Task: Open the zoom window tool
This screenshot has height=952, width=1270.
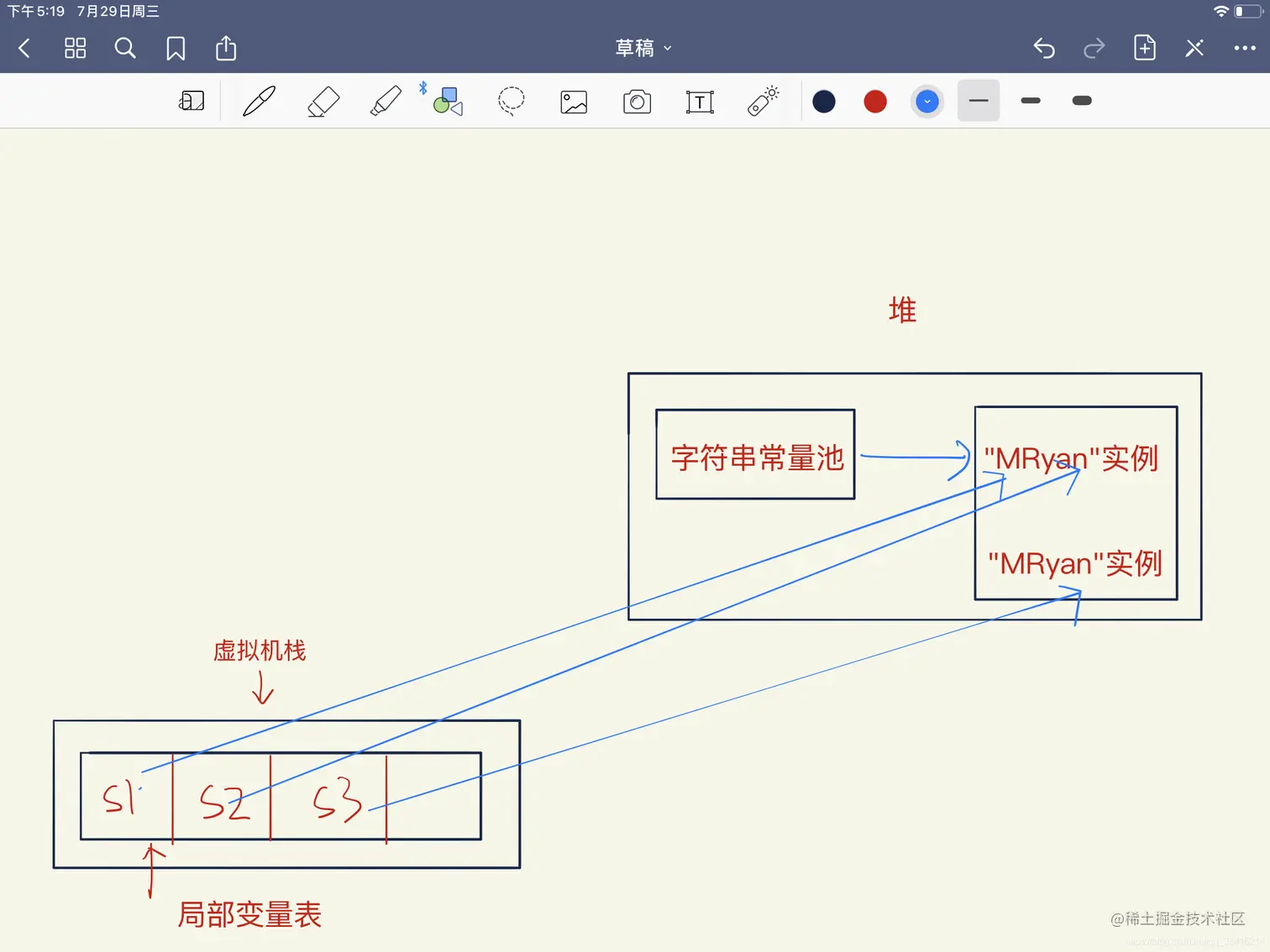Action: [x=192, y=101]
